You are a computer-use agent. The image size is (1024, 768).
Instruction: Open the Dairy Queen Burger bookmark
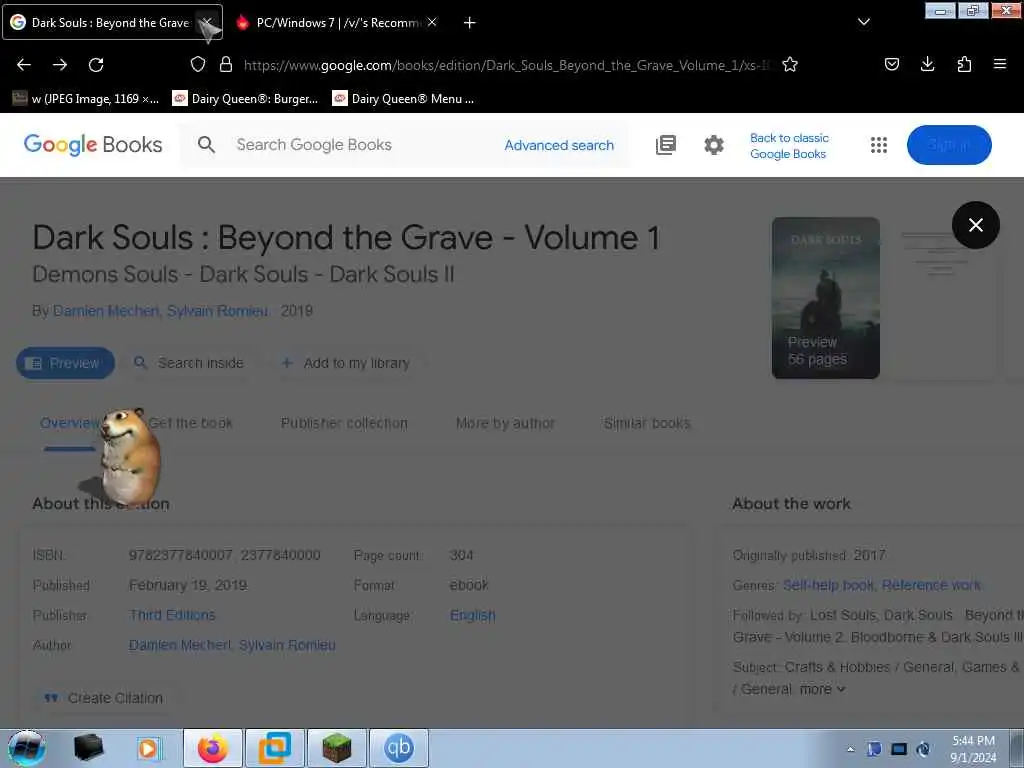point(246,99)
